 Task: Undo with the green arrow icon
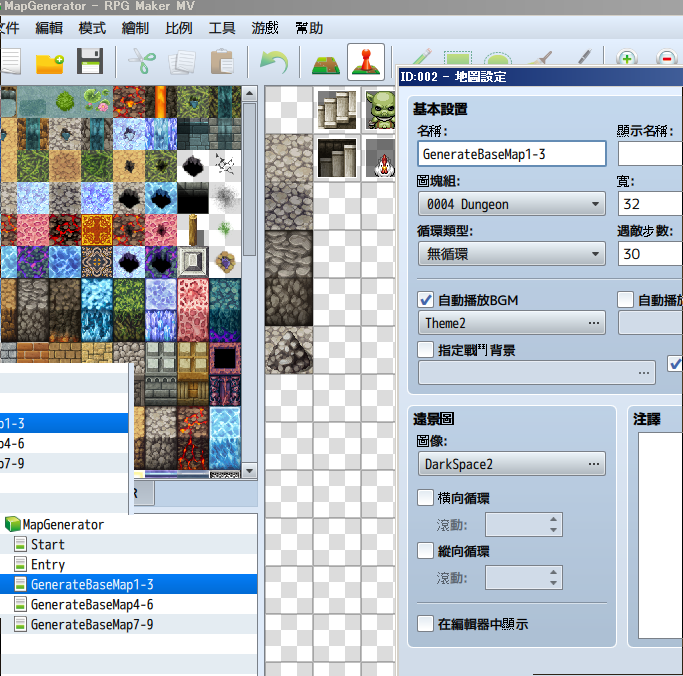[274, 61]
